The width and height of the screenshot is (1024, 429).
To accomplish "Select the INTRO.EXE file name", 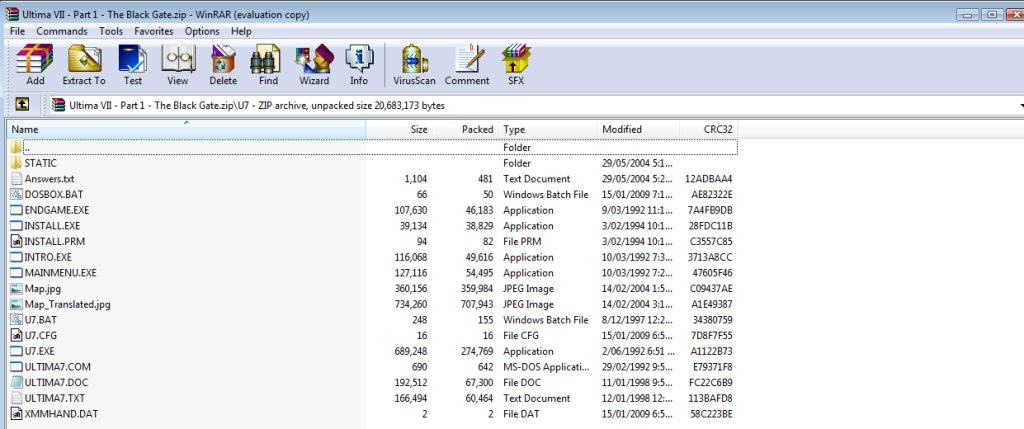I will pos(48,257).
